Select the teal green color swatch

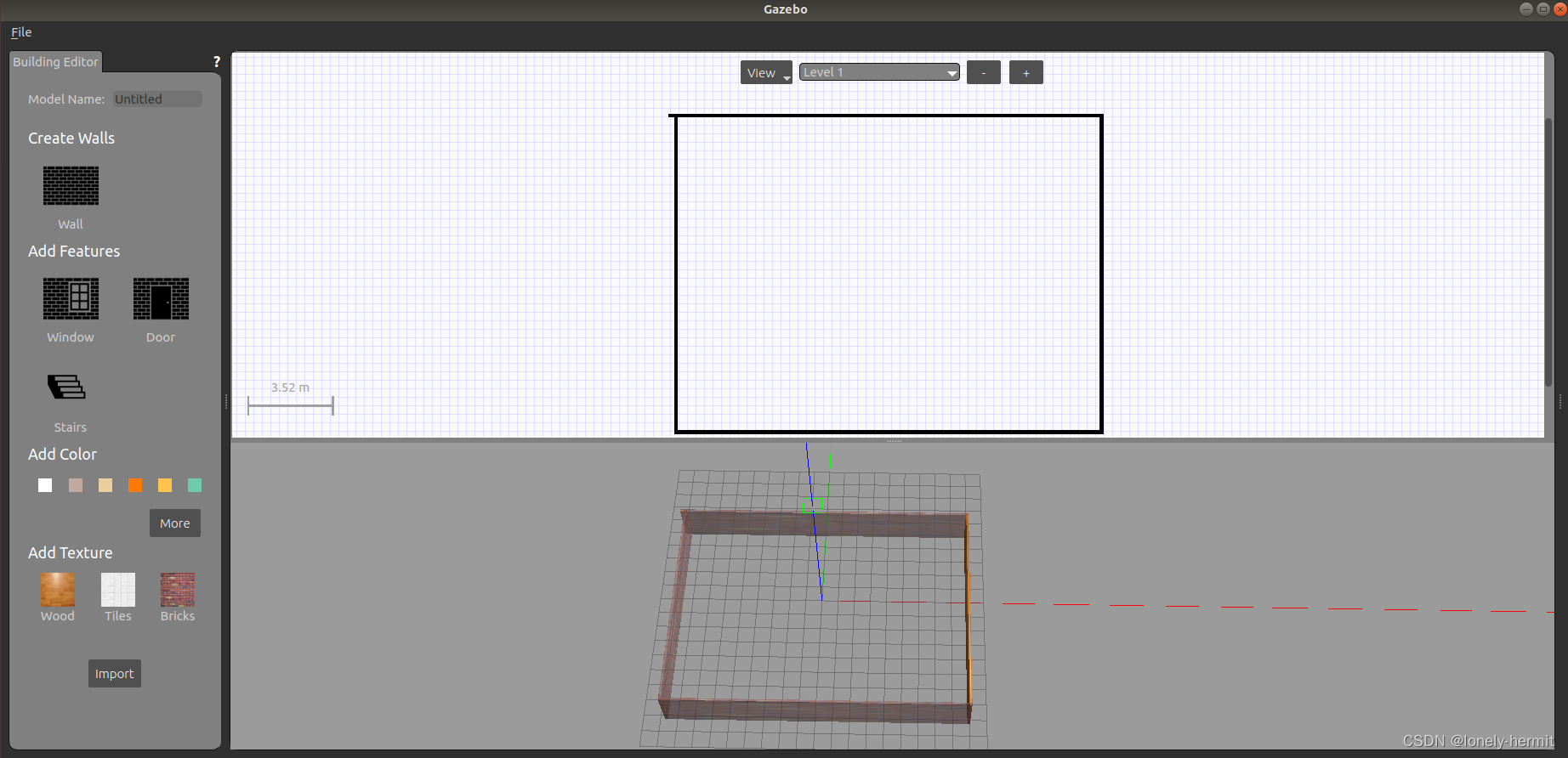195,485
